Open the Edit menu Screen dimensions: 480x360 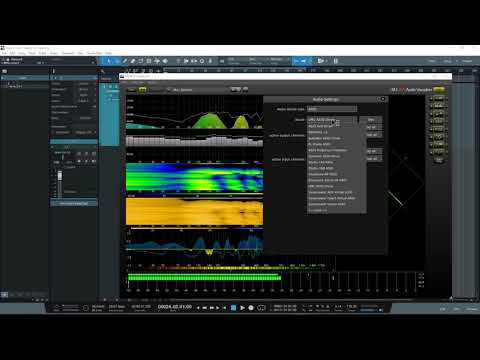[12, 53]
